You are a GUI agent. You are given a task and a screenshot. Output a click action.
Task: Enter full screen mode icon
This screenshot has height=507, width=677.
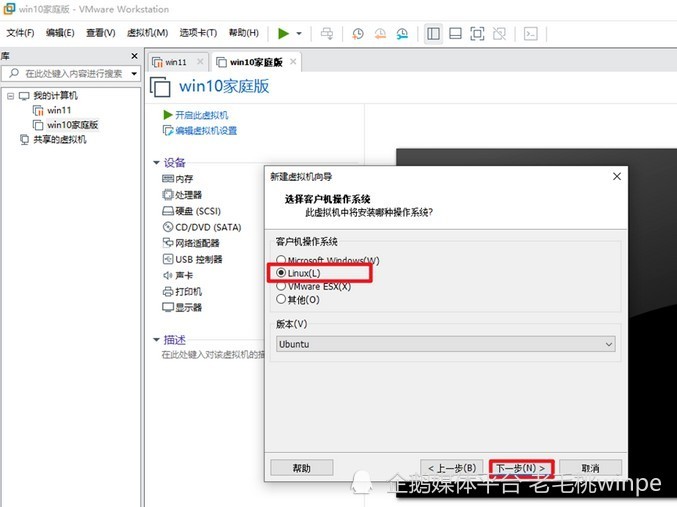click(477, 34)
